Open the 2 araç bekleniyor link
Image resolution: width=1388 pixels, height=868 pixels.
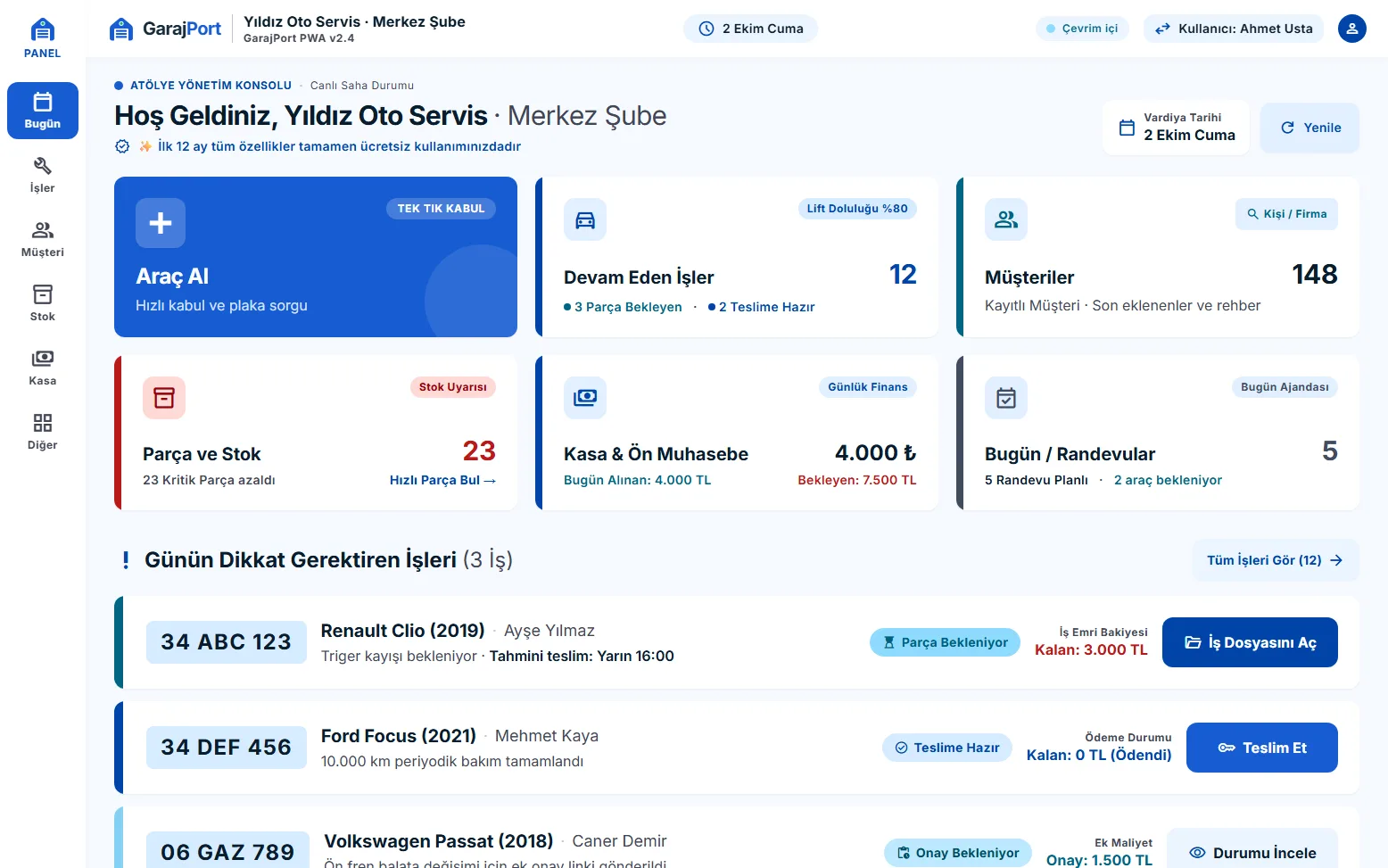1168,480
